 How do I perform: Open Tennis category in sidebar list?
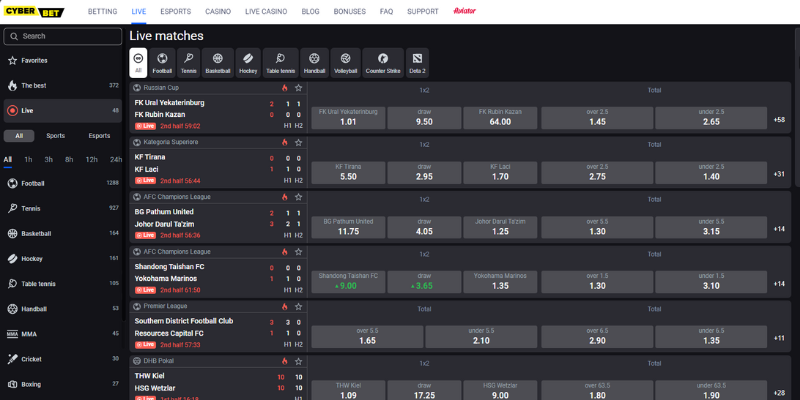tap(63, 208)
